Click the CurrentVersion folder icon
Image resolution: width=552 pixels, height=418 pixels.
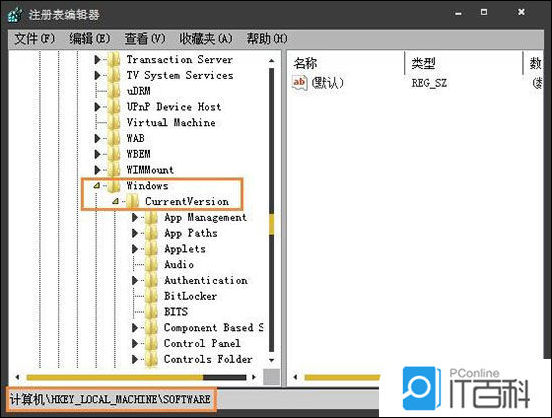(x=133, y=201)
